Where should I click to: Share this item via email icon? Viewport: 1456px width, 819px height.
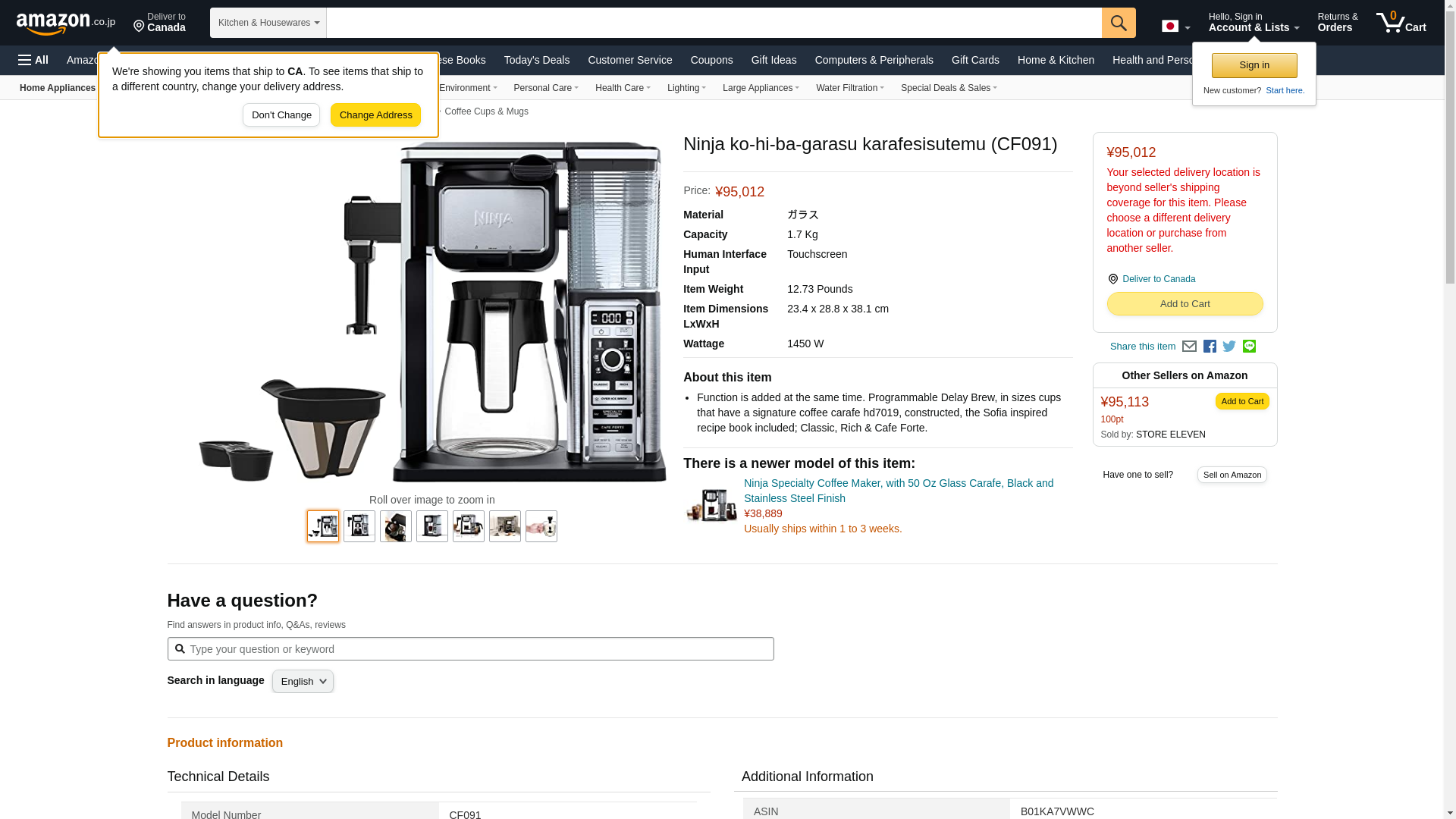(x=1189, y=347)
